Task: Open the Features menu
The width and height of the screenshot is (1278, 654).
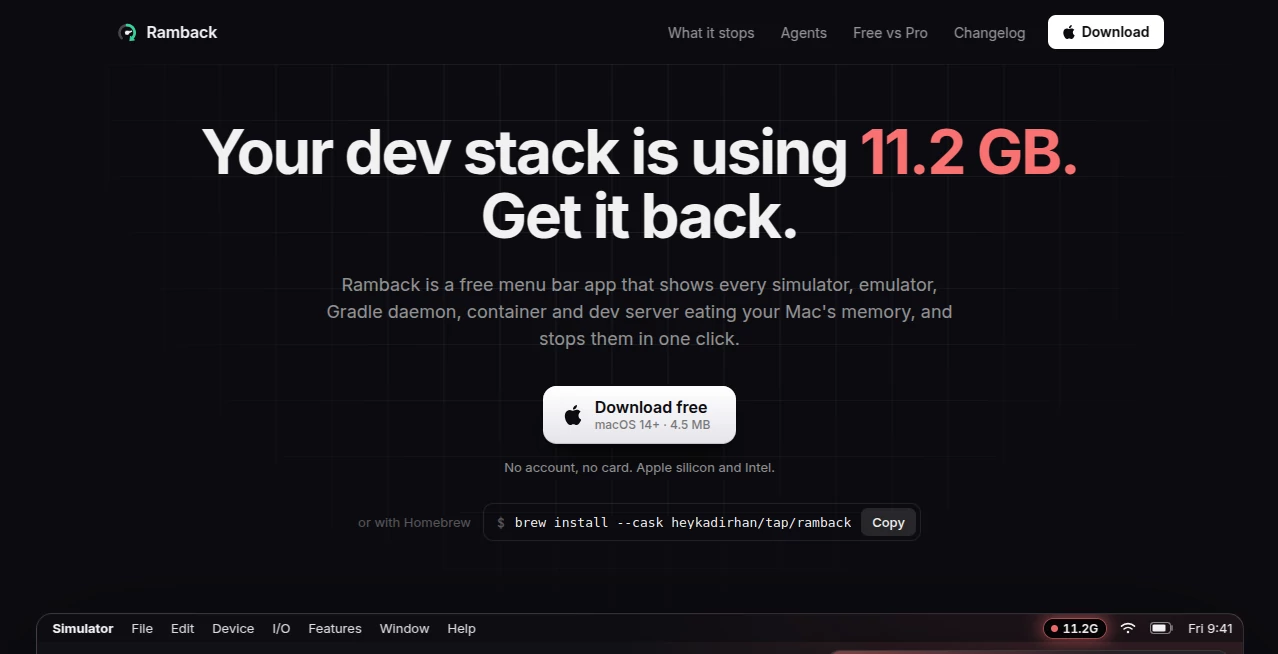Action: [x=335, y=628]
